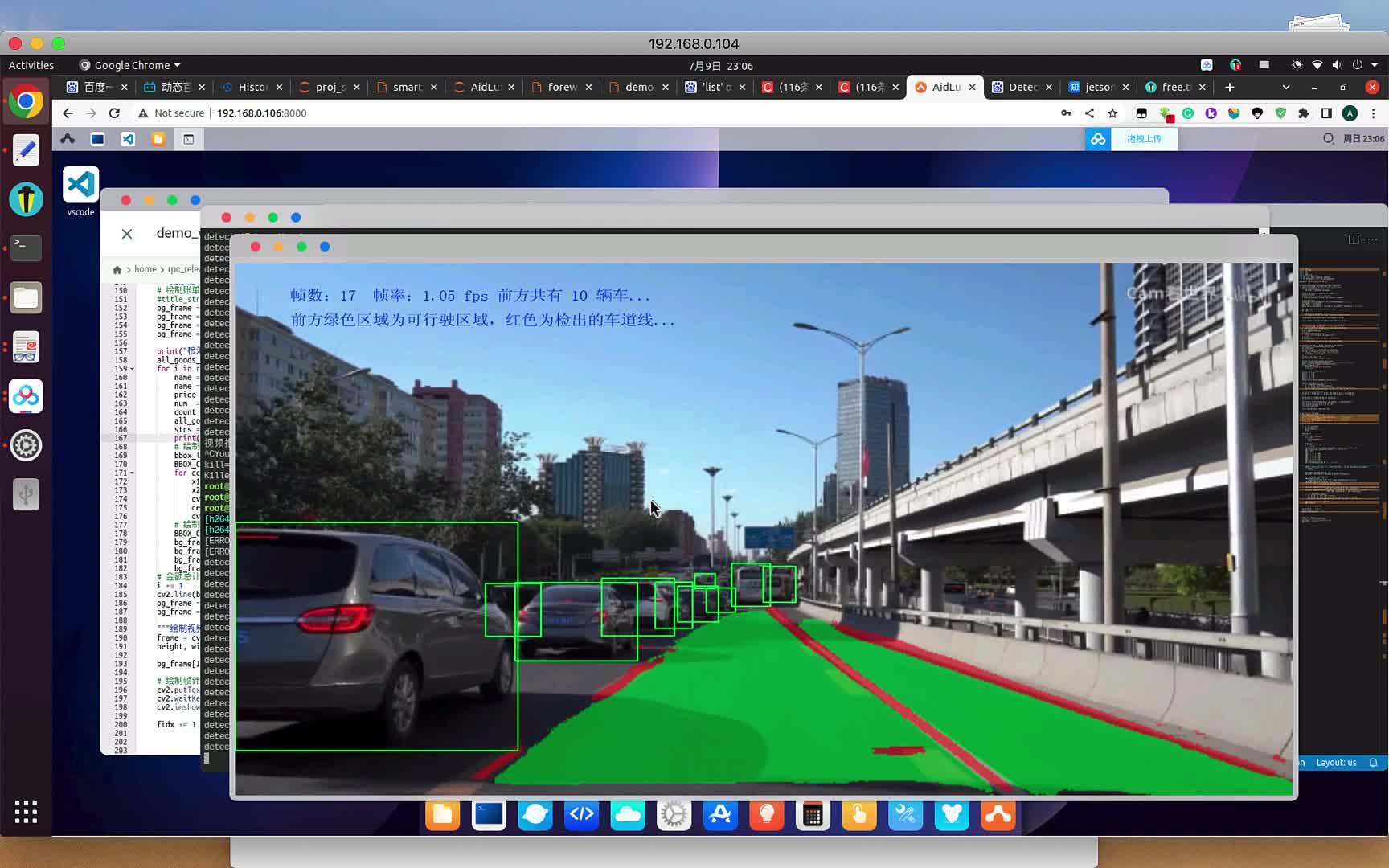Image resolution: width=1389 pixels, height=868 pixels.
Task: Open the Google Chrome menu in top bar
Action: tap(129, 65)
